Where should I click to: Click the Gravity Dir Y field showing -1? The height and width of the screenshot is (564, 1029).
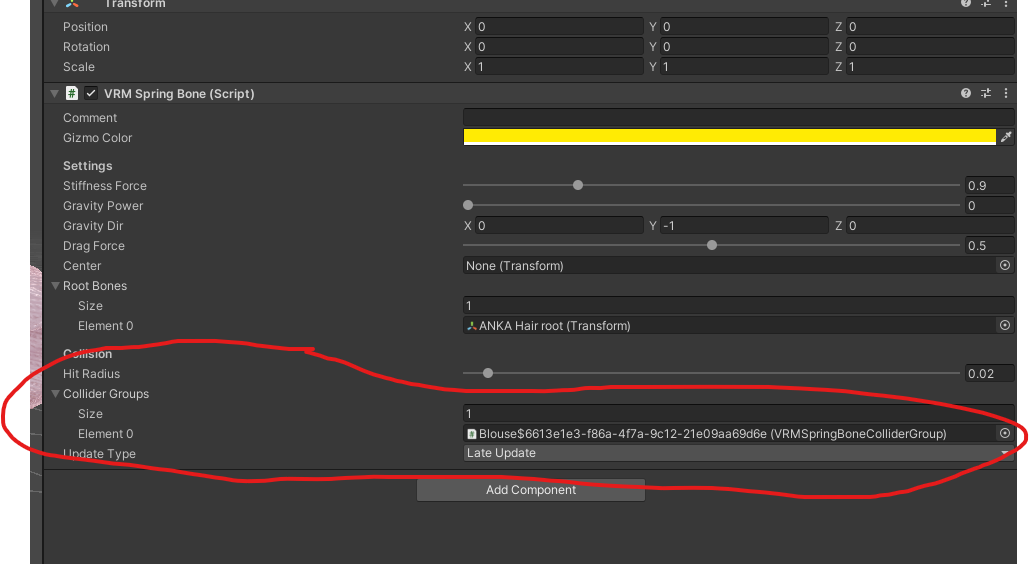[x=744, y=226]
